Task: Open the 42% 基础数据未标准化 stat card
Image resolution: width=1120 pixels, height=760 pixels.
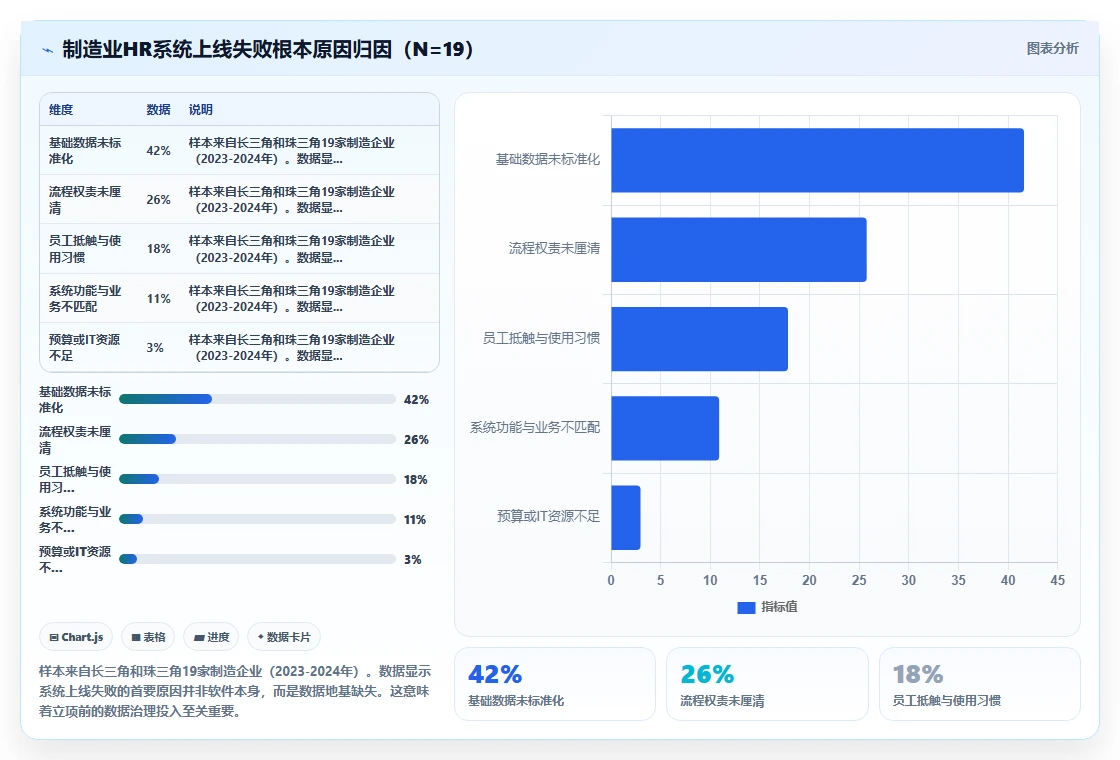Action: [555, 684]
